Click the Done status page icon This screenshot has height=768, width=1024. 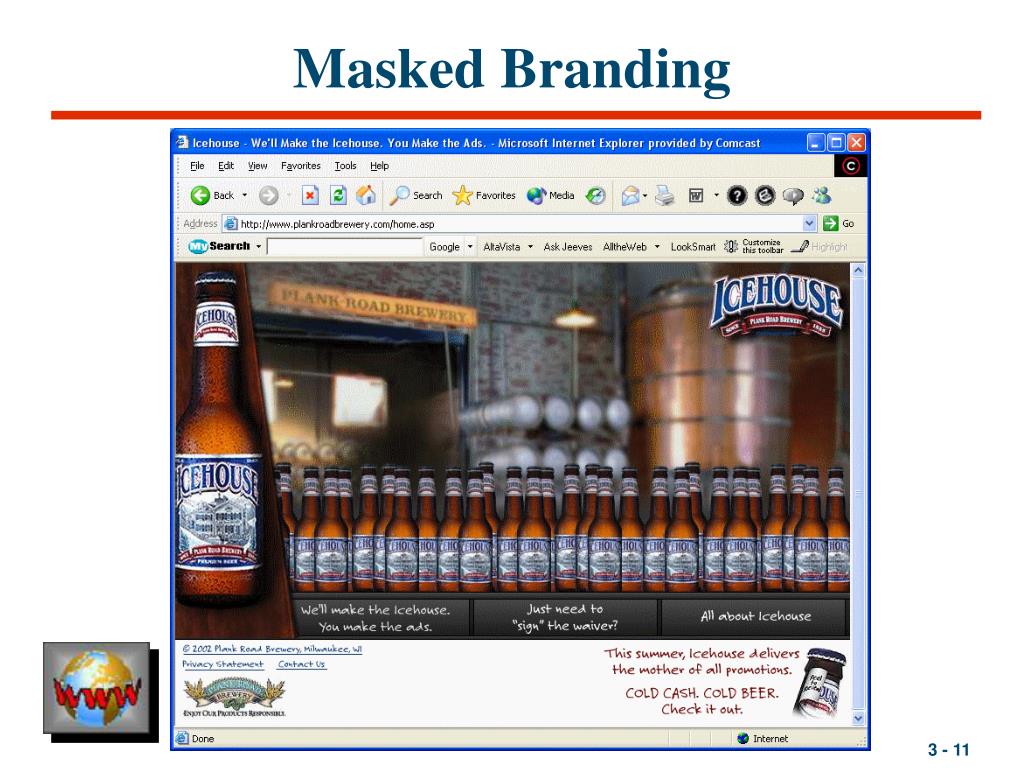(182, 739)
